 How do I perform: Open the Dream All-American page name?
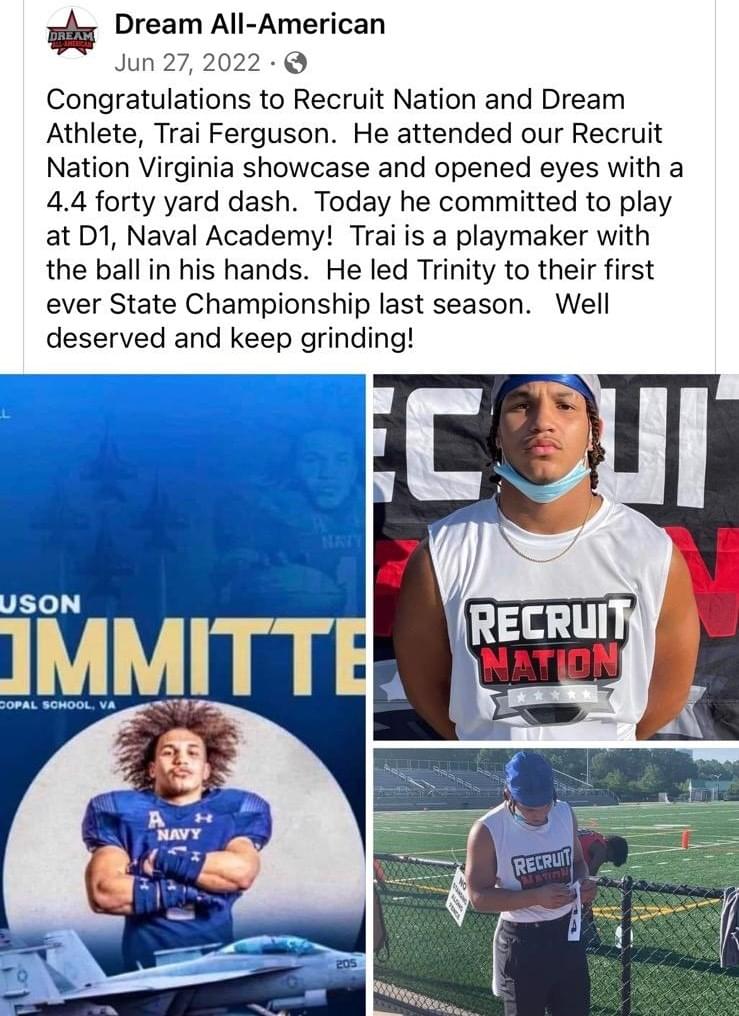[249, 24]
